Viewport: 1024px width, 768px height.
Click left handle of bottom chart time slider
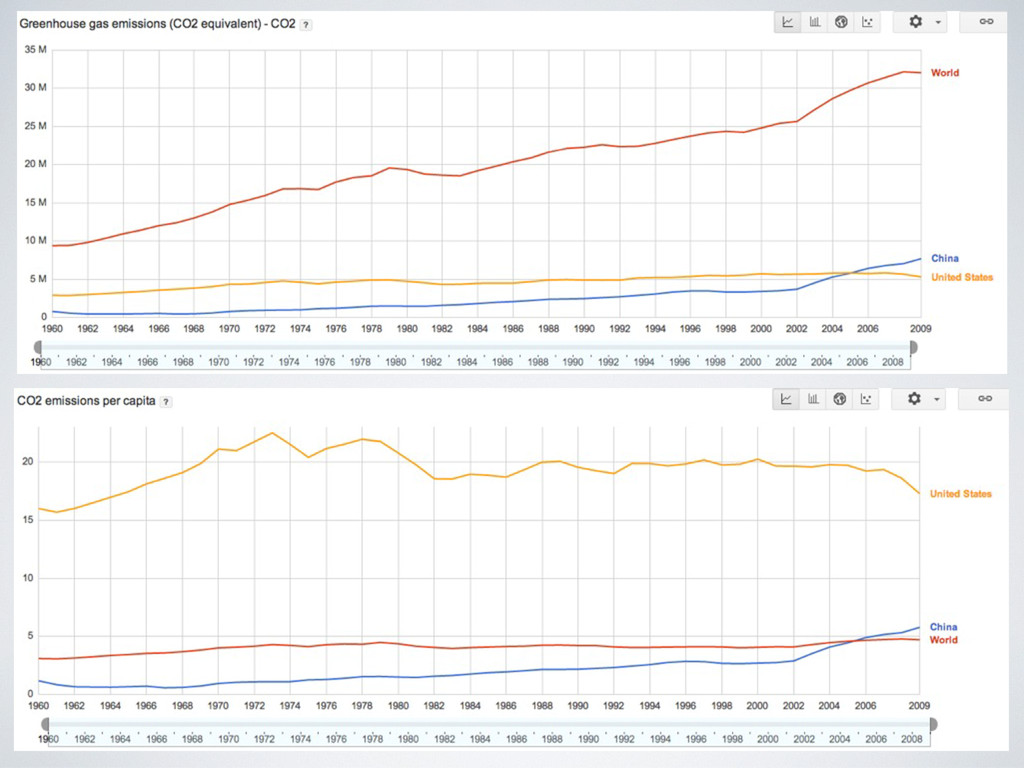pos(45,724)
